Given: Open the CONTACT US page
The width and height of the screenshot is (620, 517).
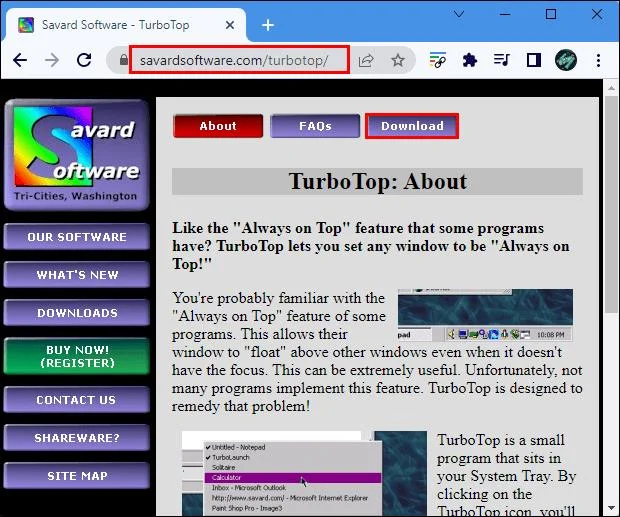Looking at the screenshot, I should tap(77, 400).
